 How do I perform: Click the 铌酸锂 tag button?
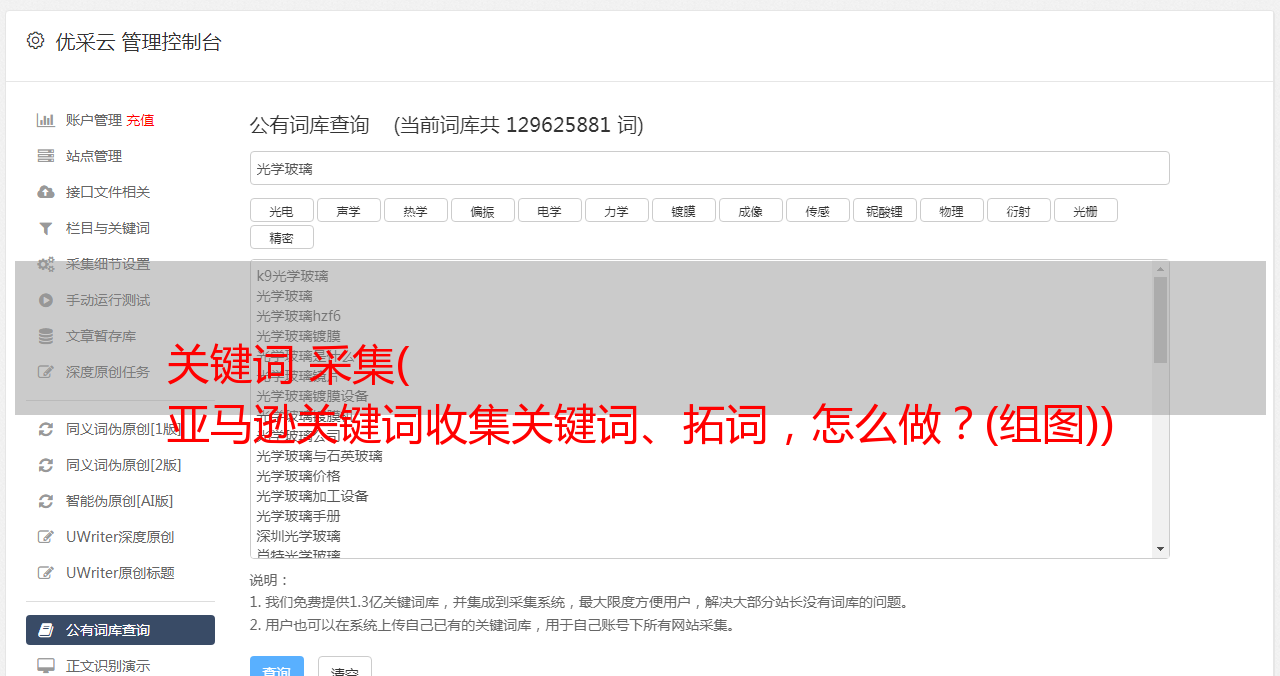884,210
